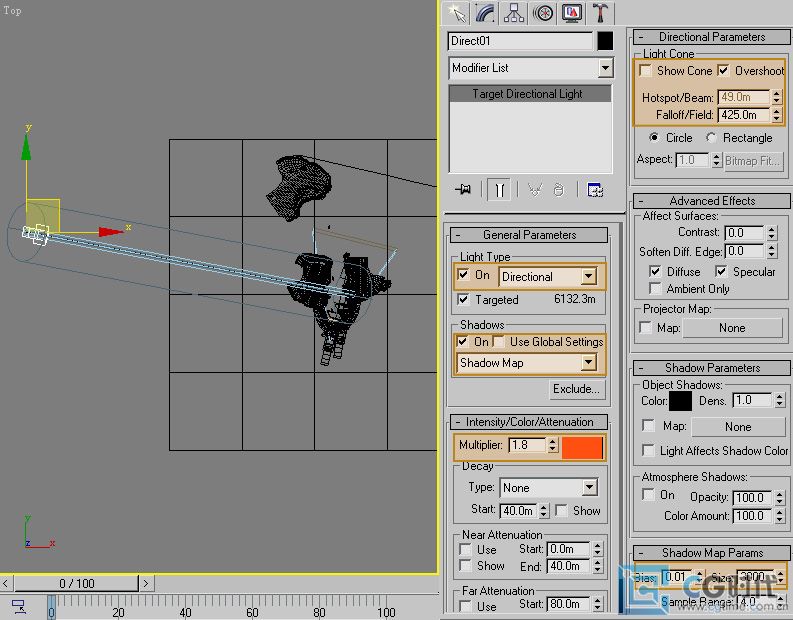Viewport: 793px width, 620px height.
Task: Collapse Advanced Effects rollout
Action: (x=712, y=201)
